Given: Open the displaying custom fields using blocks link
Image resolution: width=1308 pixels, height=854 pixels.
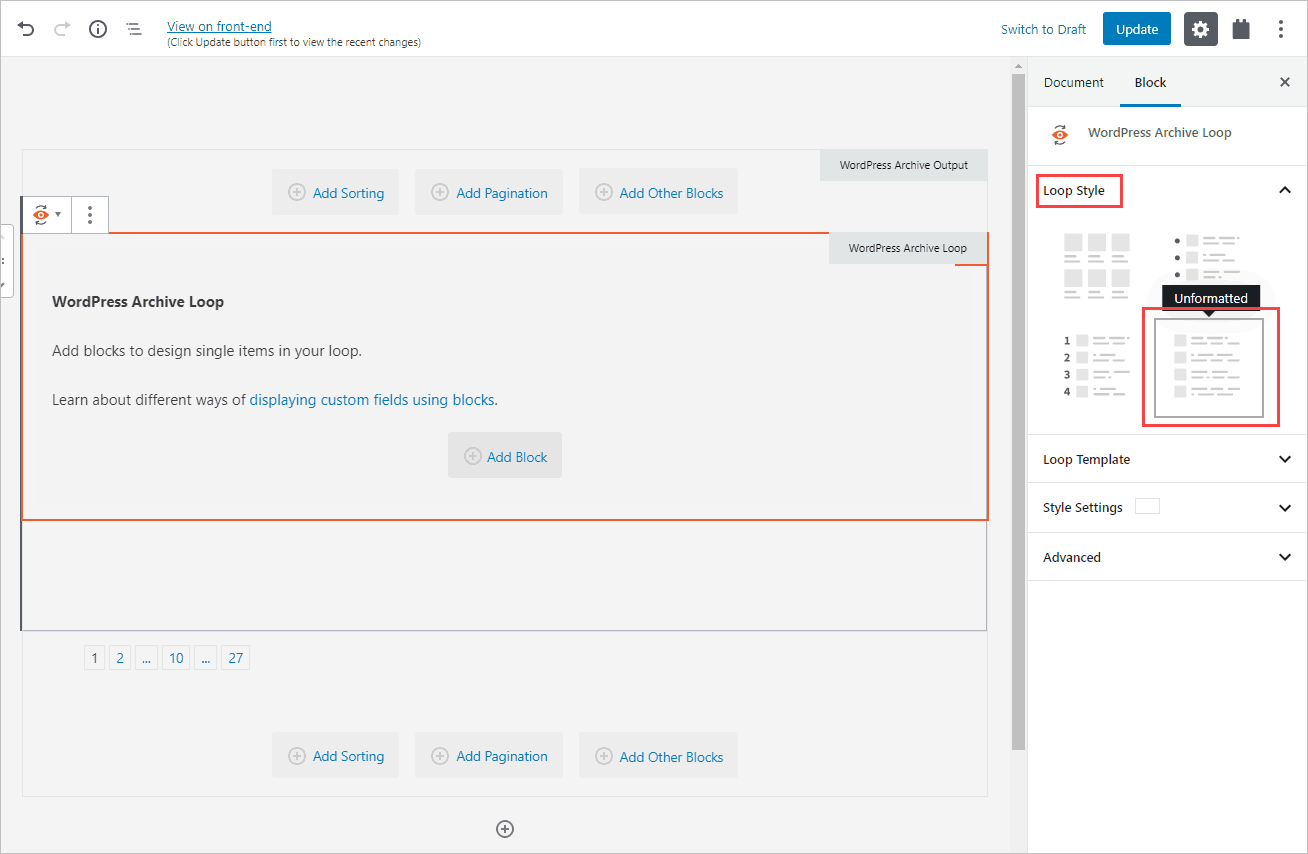Looking at the screenshot, I should (x=372, y=400).
